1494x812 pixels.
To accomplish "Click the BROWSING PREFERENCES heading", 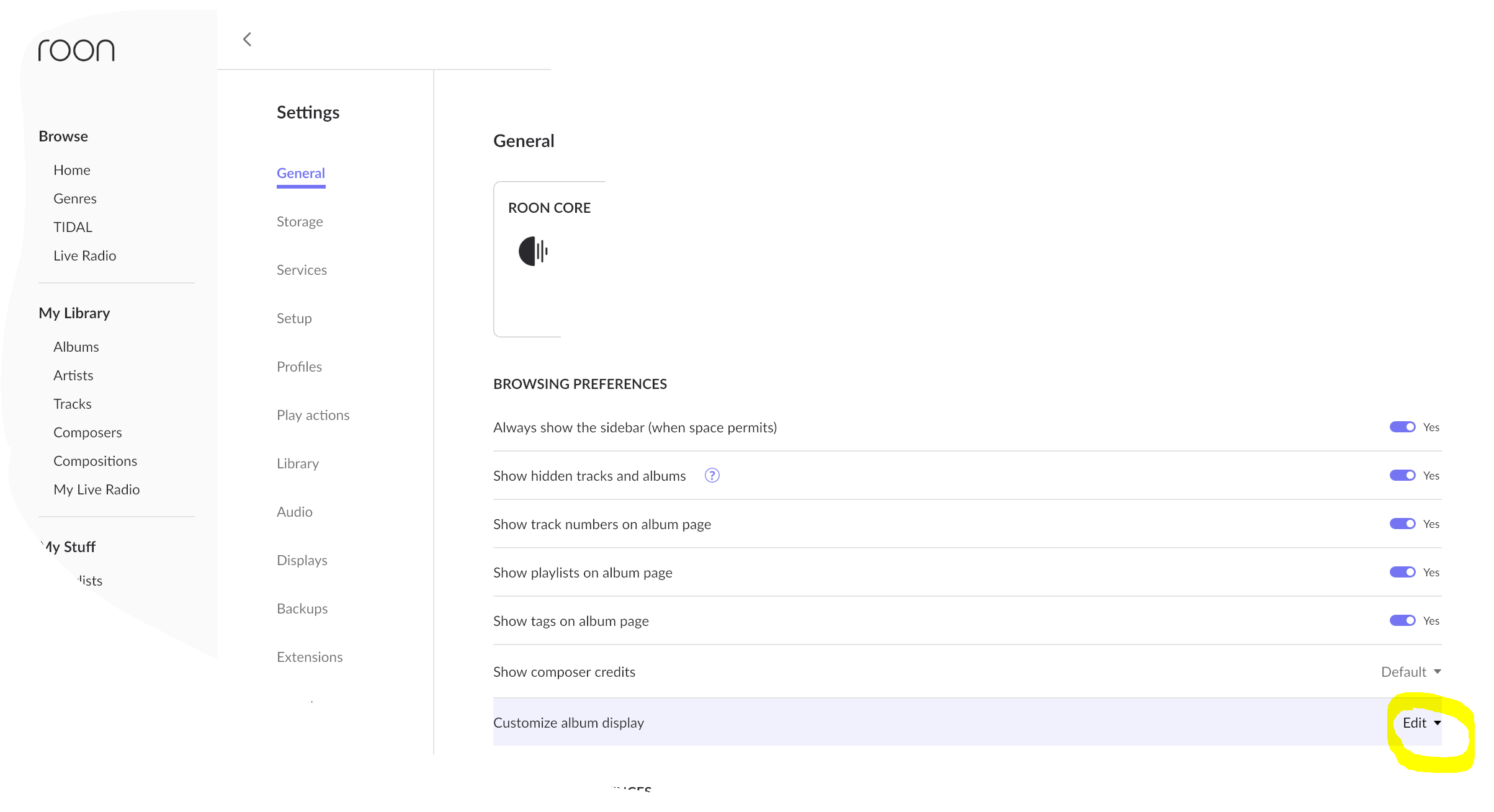I will coord(580,385).
